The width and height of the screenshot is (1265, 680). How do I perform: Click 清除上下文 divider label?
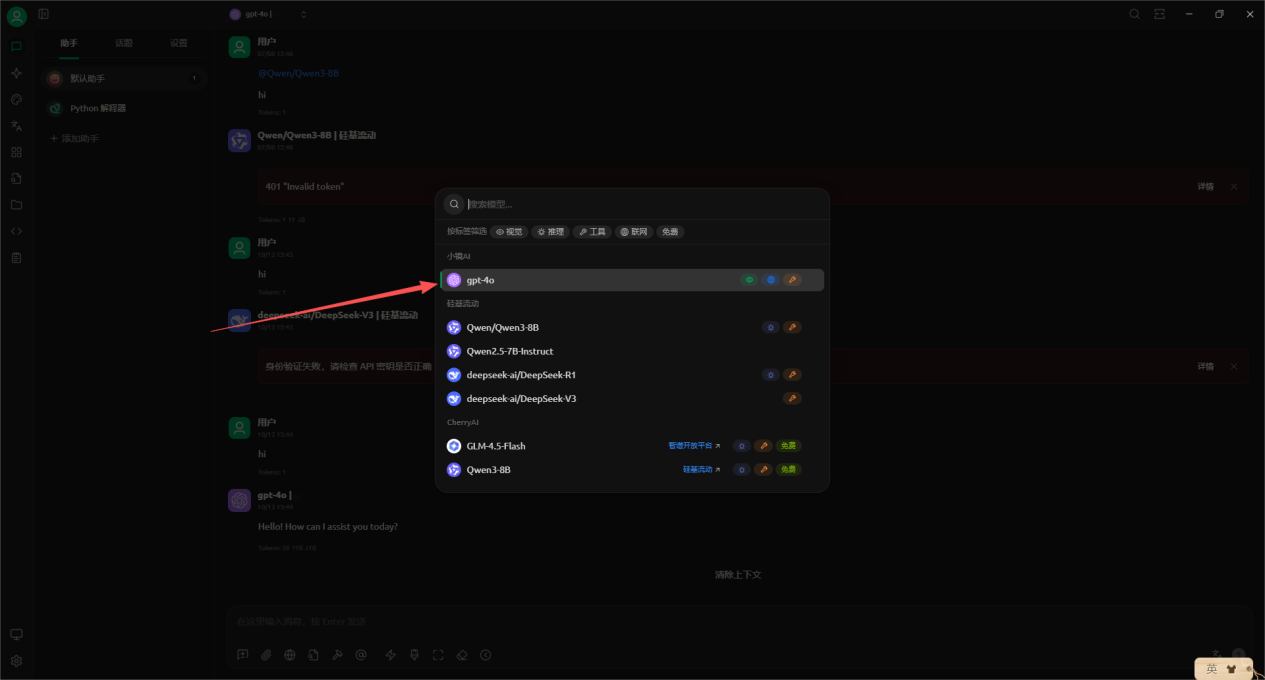(x=738, y=575)
